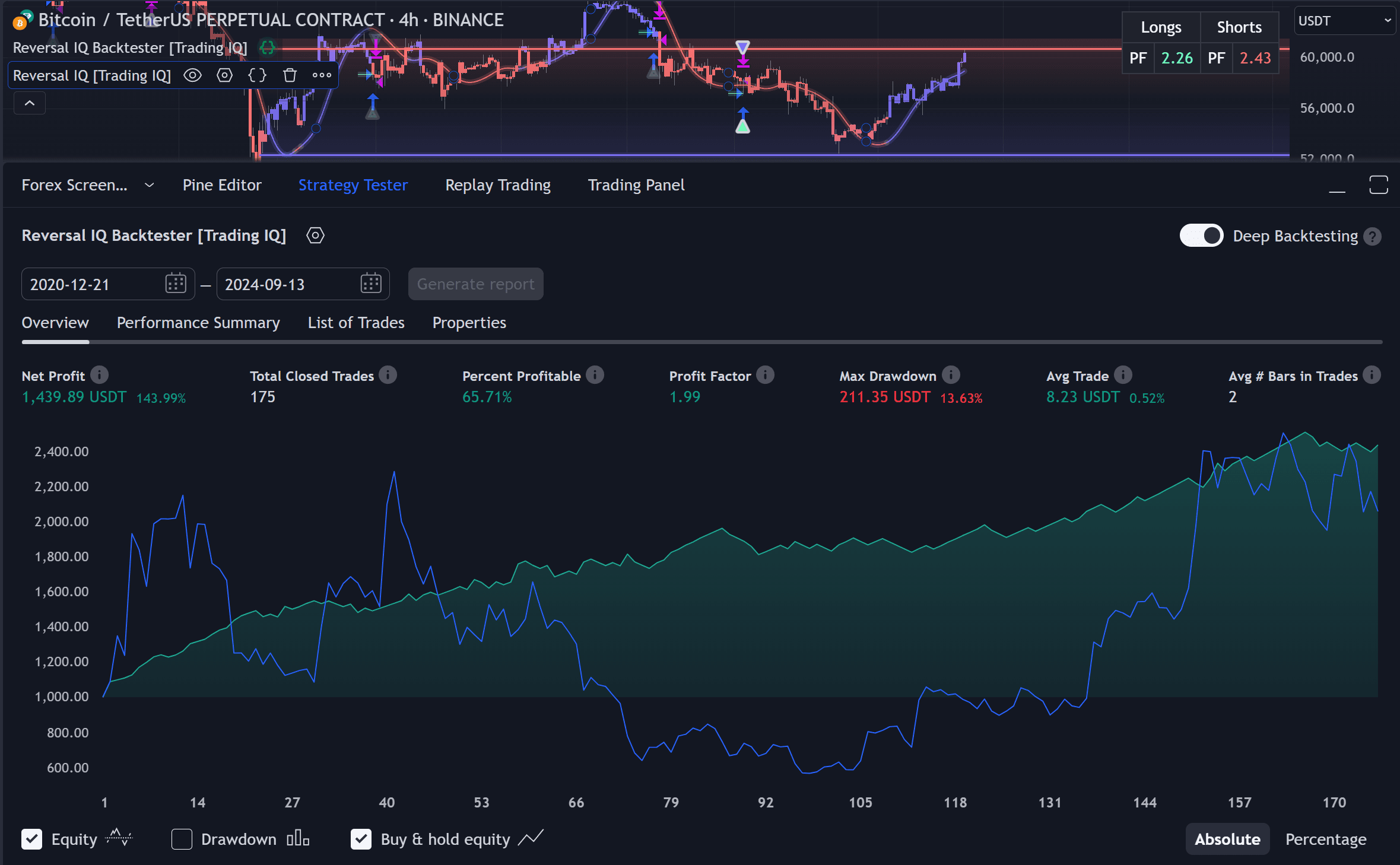This screenshot has width=1400, height=865.
Task: Open the Properties tab
Action: (469, 323)
